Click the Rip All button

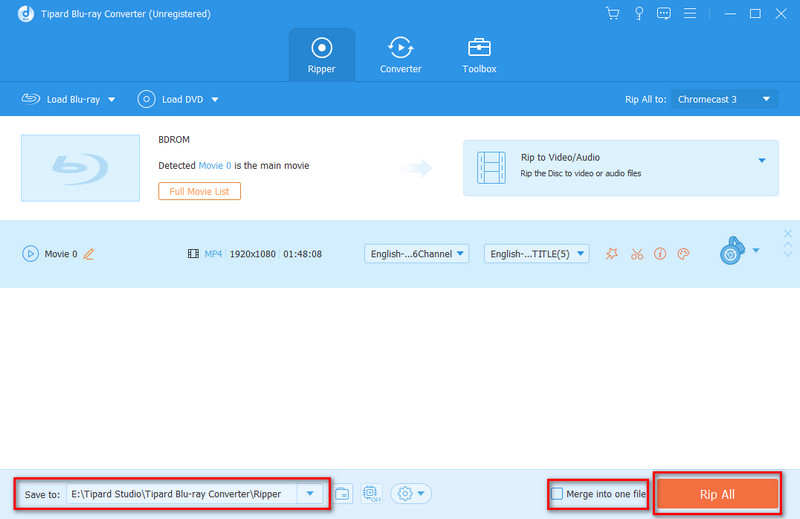[717, 494]
